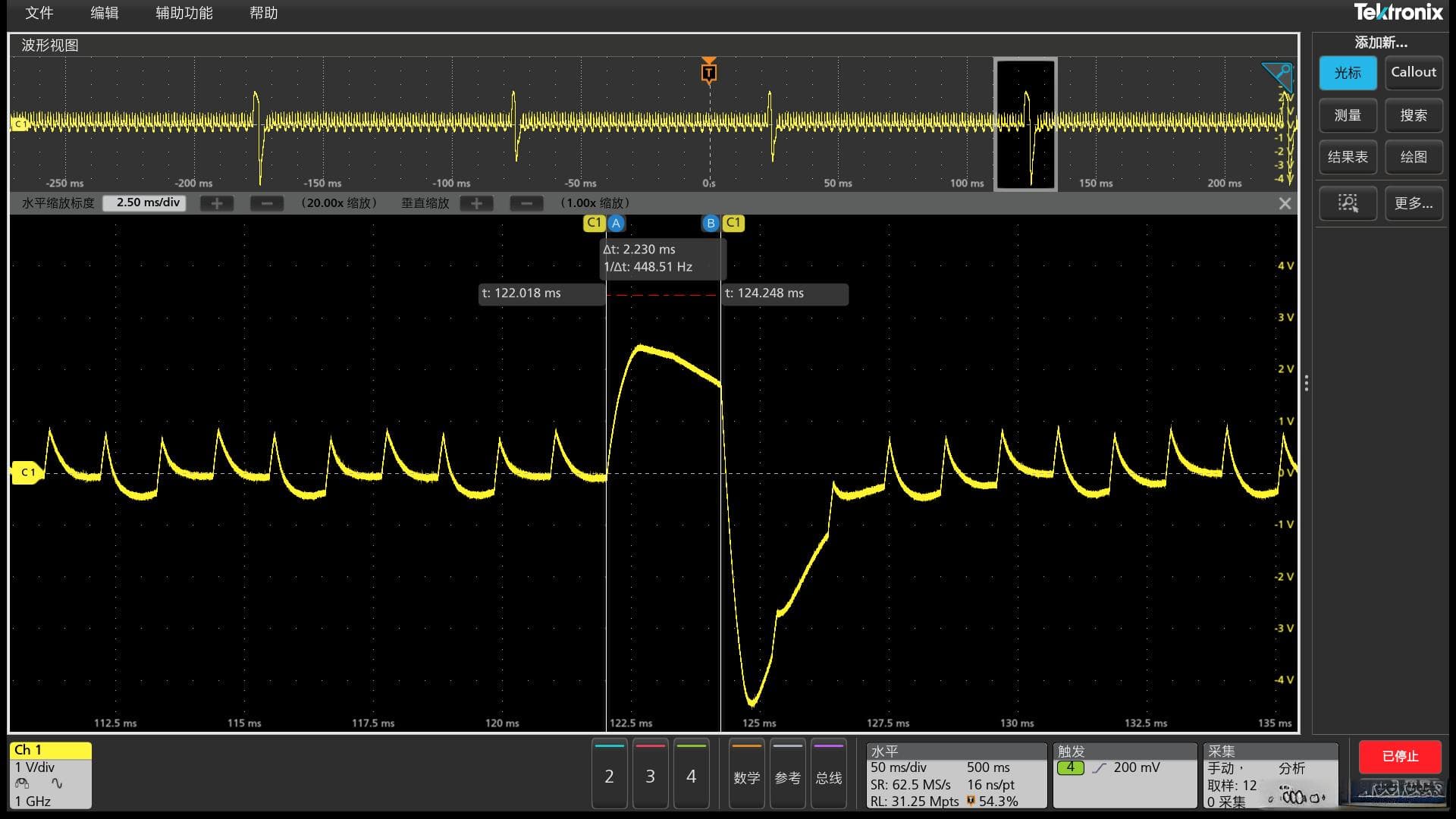The image size is (1456, 819).
Task: Click the trigger source 4 indicator
Action: [x=1070, y=767]
